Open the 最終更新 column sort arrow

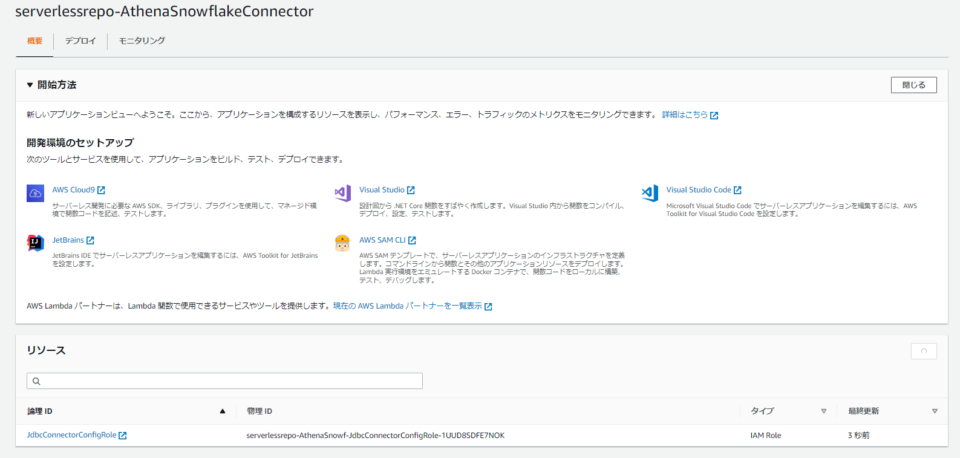pyautogui.click(x=934, y=411)
